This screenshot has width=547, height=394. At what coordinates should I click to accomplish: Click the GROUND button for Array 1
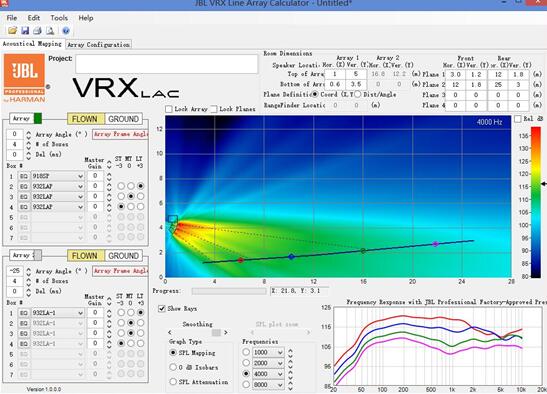(x=123, y=119)
